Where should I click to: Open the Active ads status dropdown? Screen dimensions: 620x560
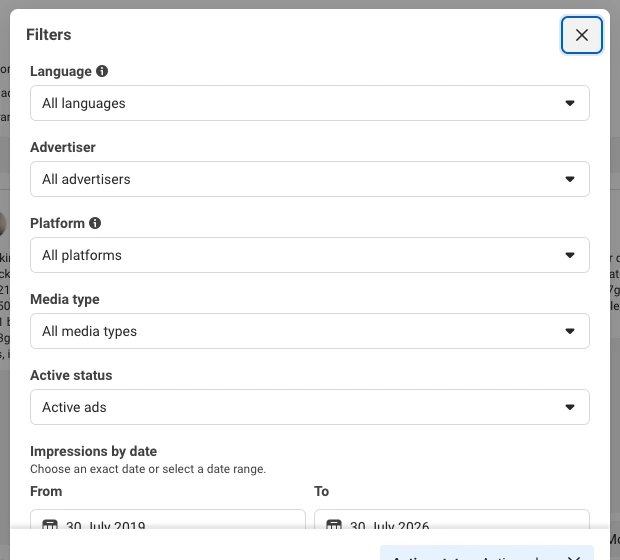pyautogui.click(x=310, y=407)
